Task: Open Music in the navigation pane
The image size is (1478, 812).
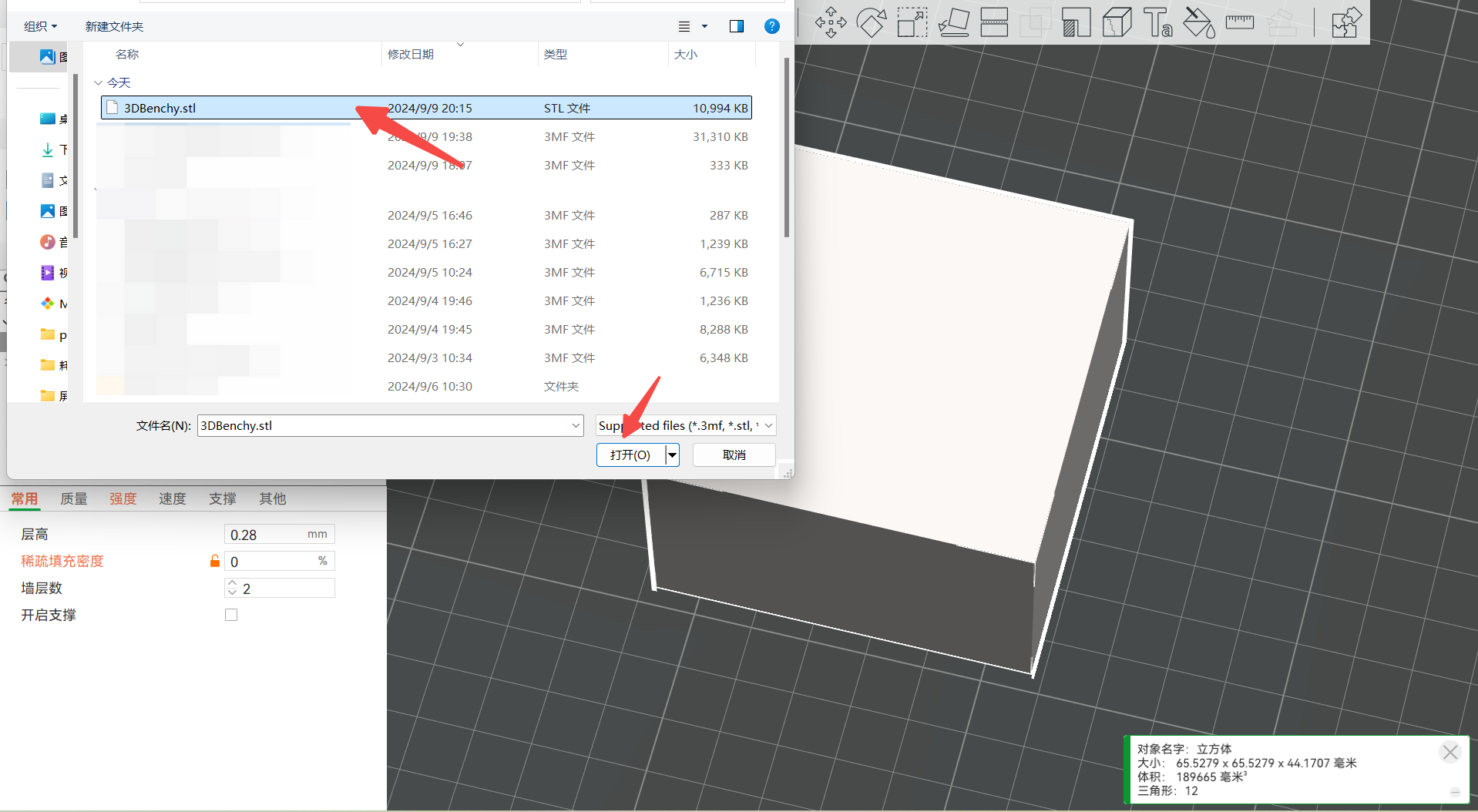Action: 53,242
